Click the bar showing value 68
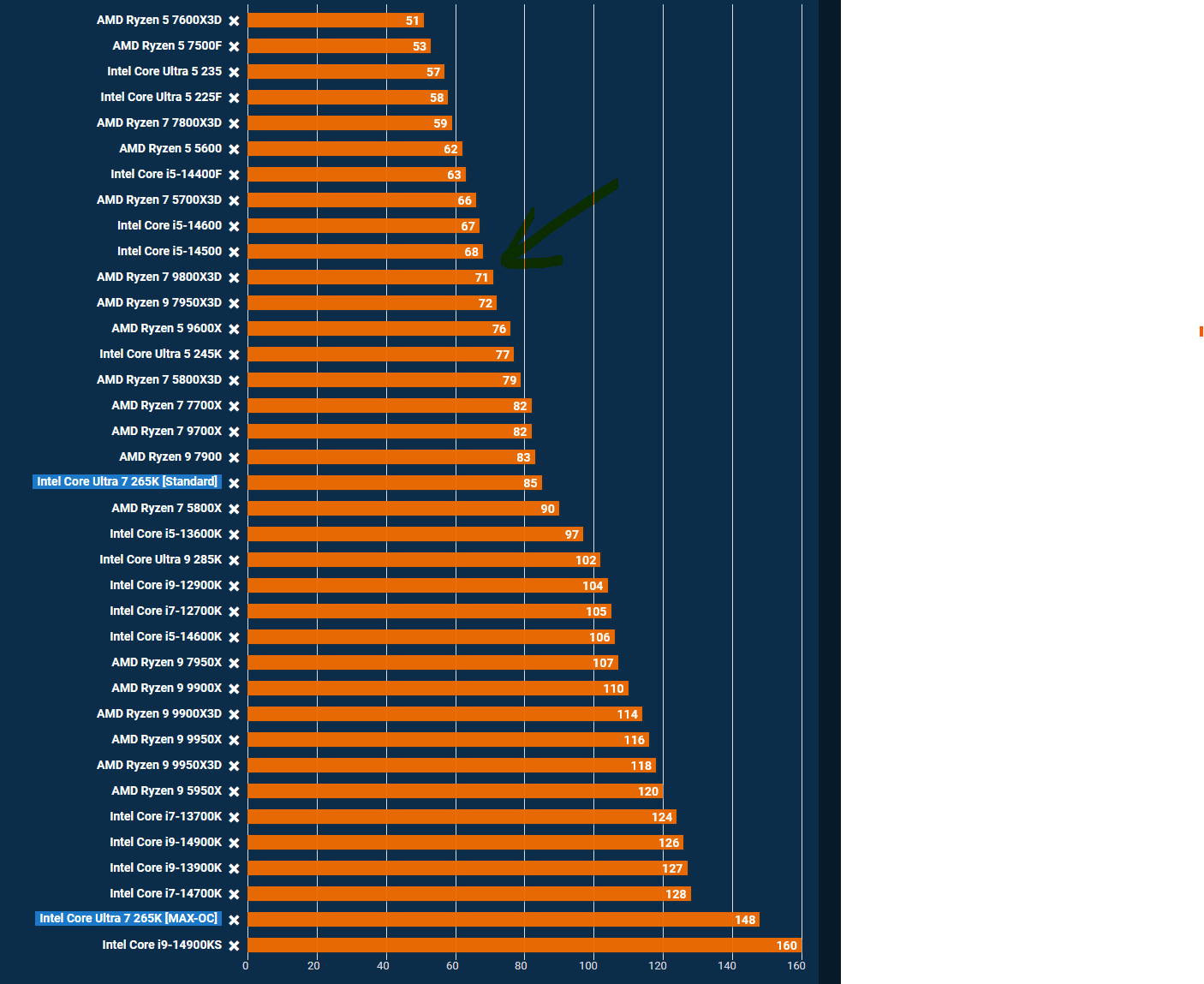 click(x=365, y=252)
